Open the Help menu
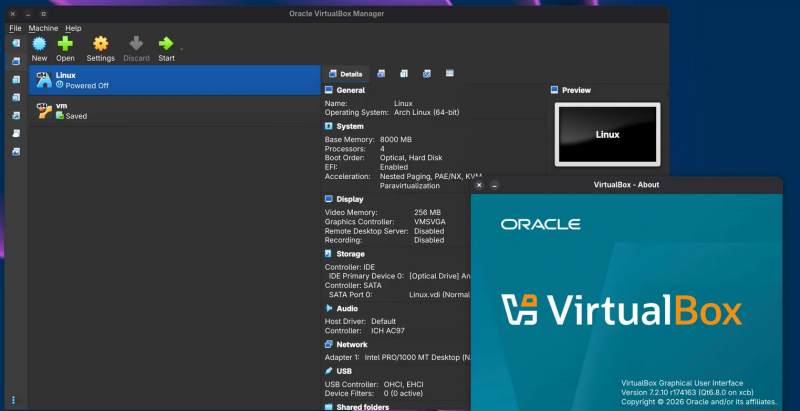This screenshot has height=411, width=800. click(x=73, y=29)
